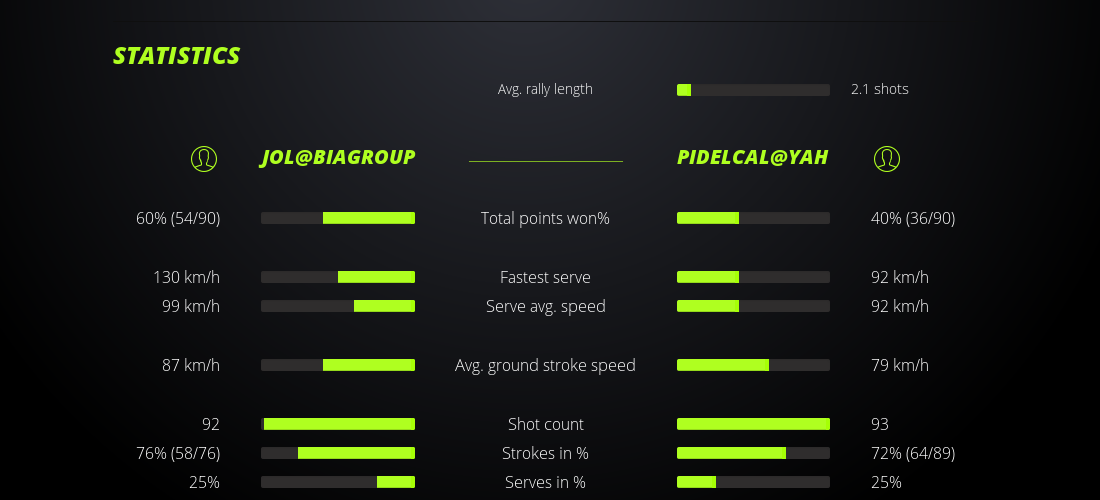This screenshot has width=1100, height=500.
Task: Click the Shot count label
Action: coord(545,424)
